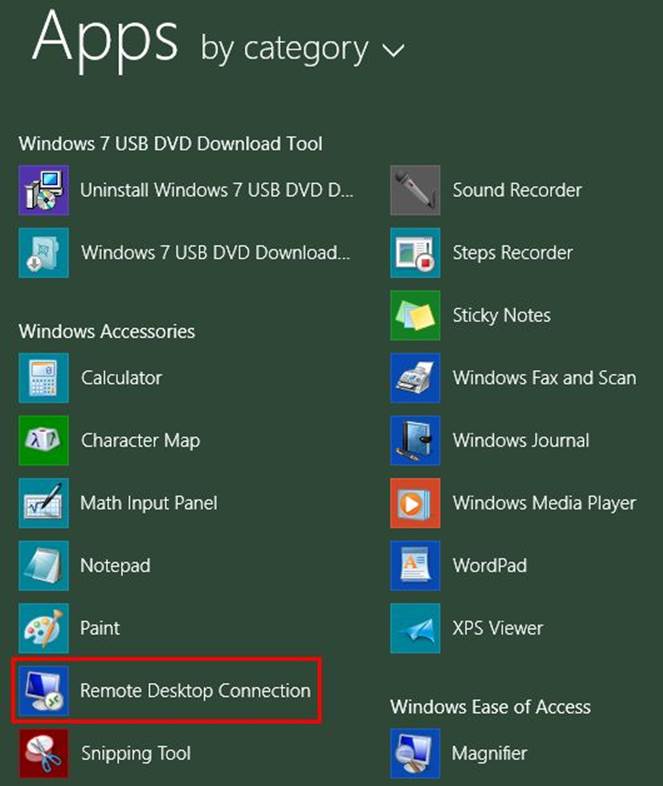
Task: Select the 'Windows Accessories' group heading
Action: coord(107,331)
